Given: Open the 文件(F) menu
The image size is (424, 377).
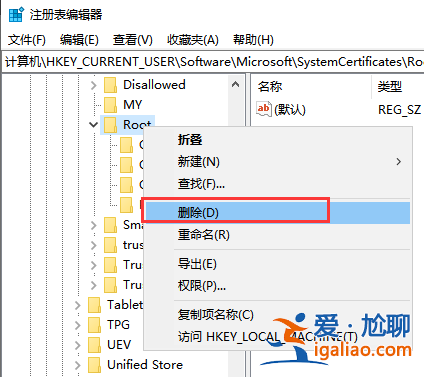Looking at the screenshot, I should tap(27, 40).
